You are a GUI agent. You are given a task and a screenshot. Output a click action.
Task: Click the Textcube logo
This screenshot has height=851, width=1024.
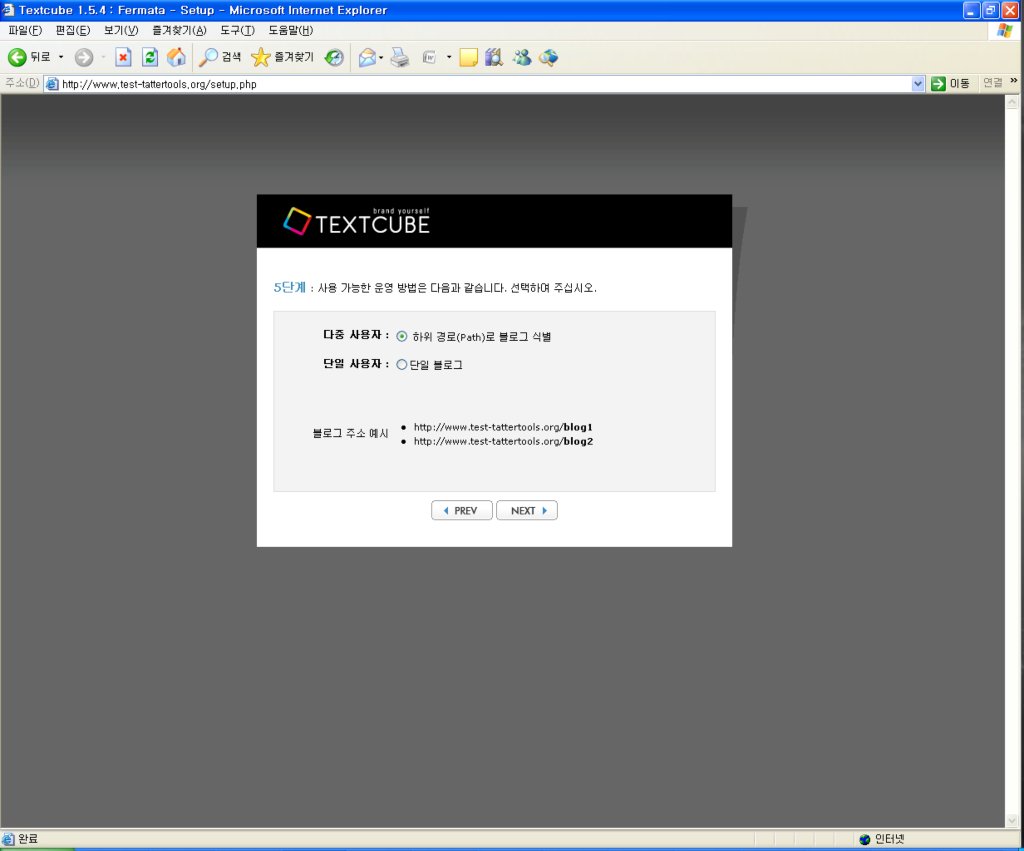click(357, 221)
